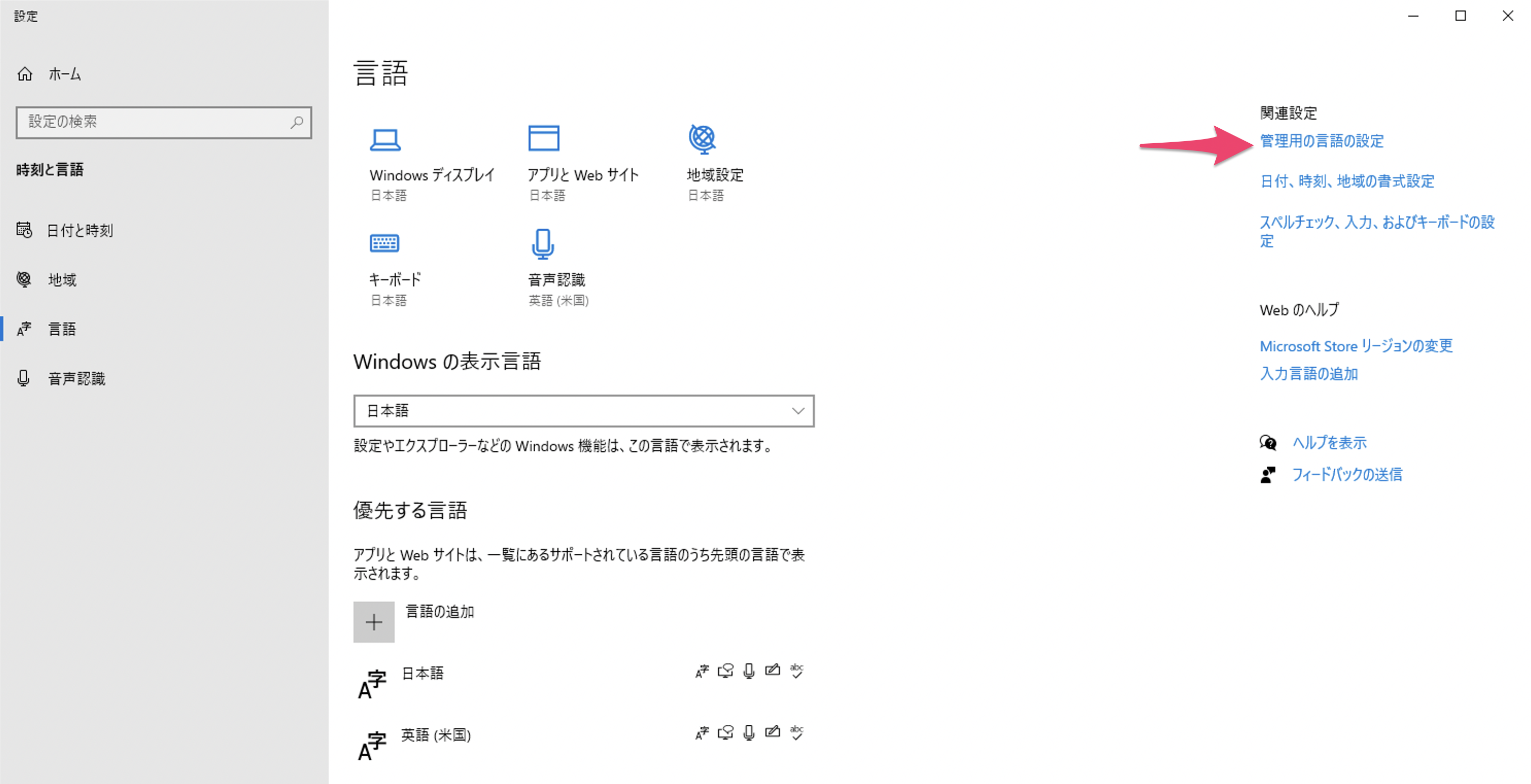The width and height of the screenshot is (1531, 784).
Task: Click フィードバックの送信 link
Action: pyautogui.click(x=1347, y=475)
